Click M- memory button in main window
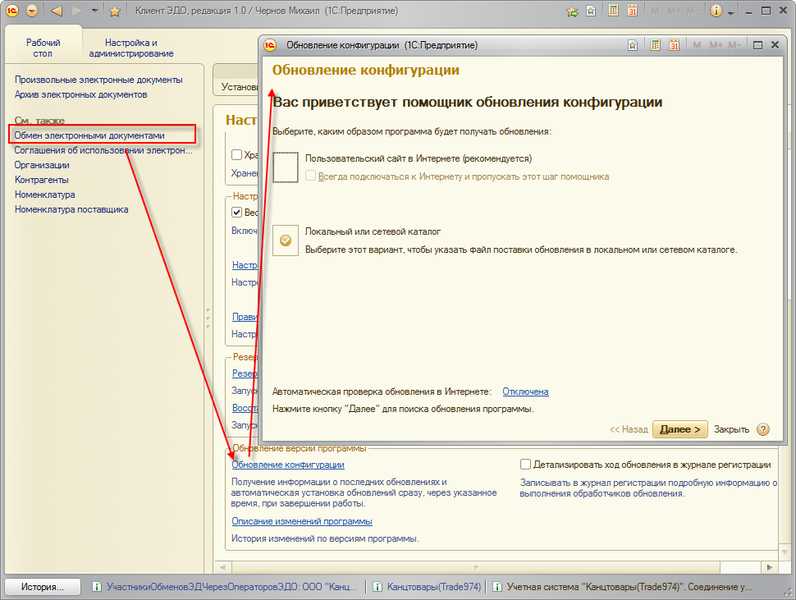 pyautogui.click(x=692, y=11)
